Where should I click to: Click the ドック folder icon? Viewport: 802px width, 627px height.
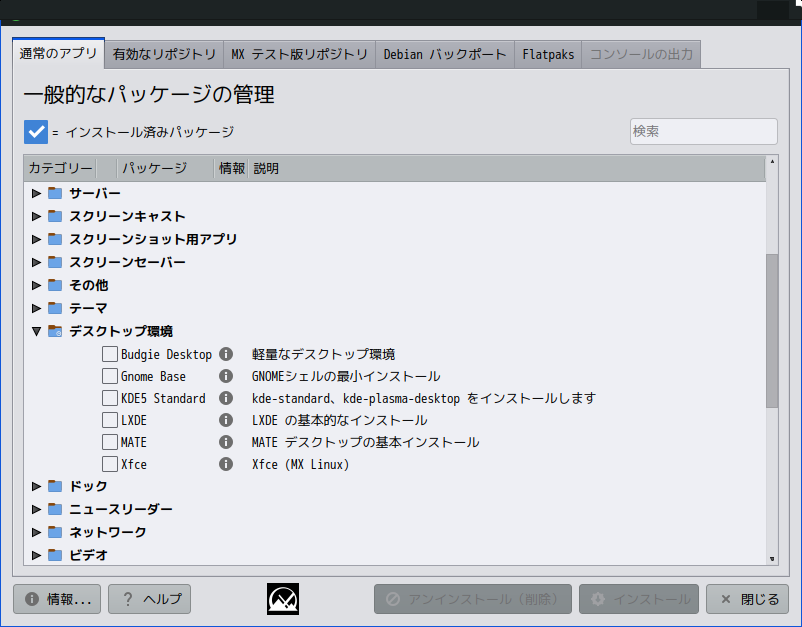55,486
